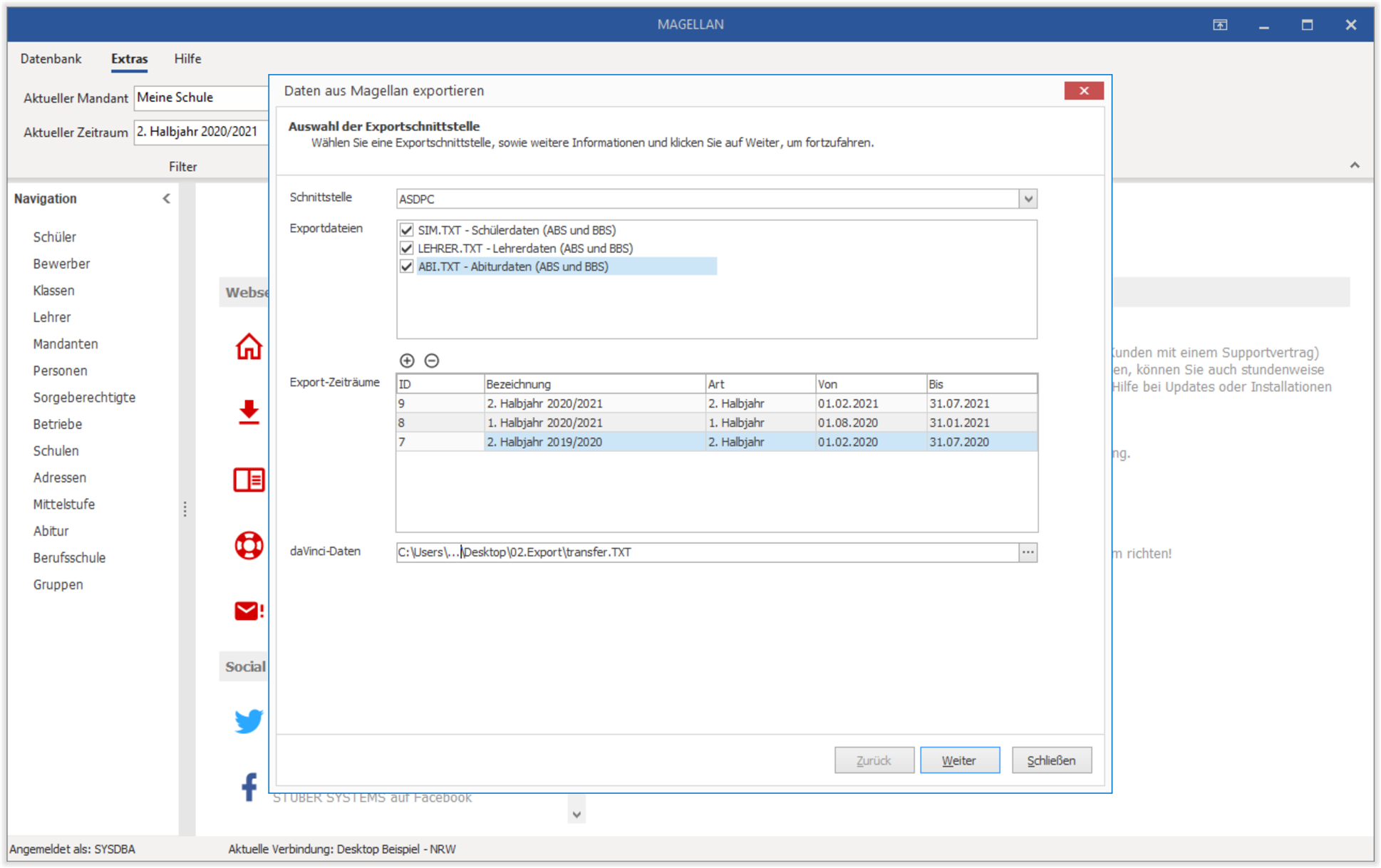
Task: Click the date cell 01.08.2020
Action: point(871,423)
